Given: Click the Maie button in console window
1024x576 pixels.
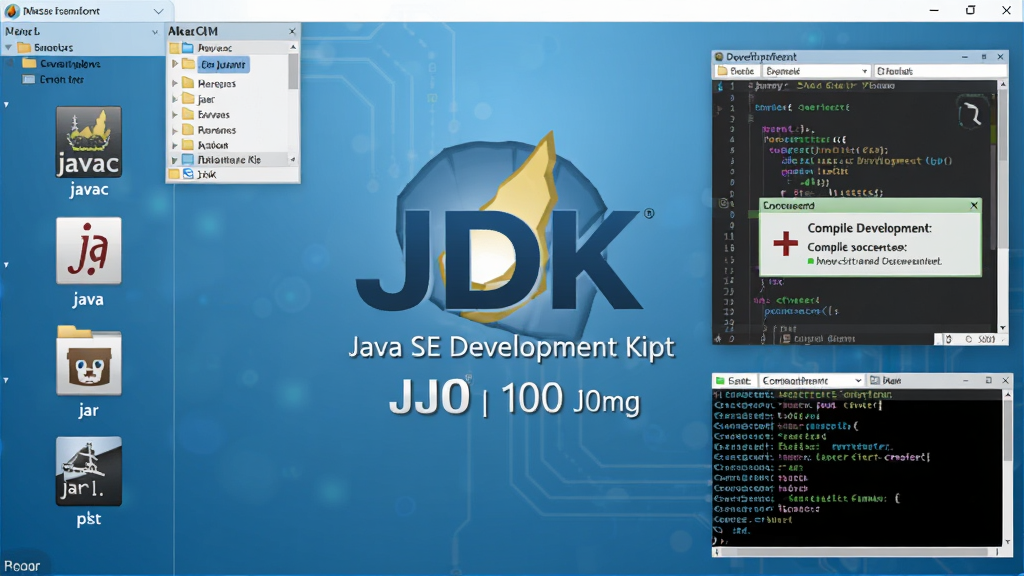Looking at the screenshot, I should coord(886,381).
